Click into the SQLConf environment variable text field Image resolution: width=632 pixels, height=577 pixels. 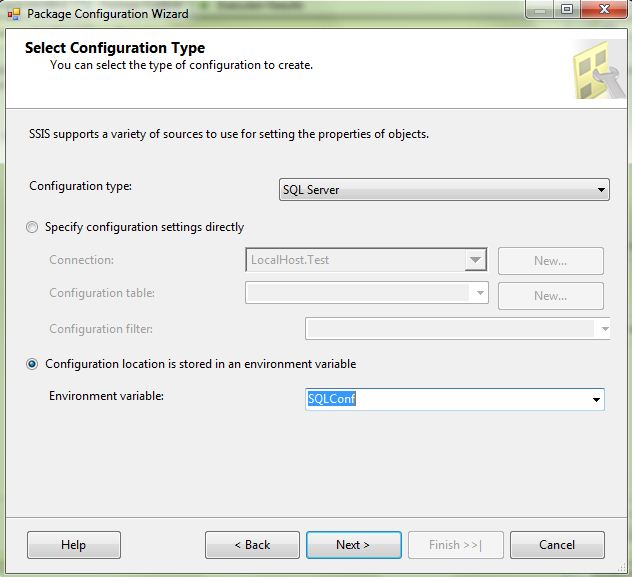point(440,400)
